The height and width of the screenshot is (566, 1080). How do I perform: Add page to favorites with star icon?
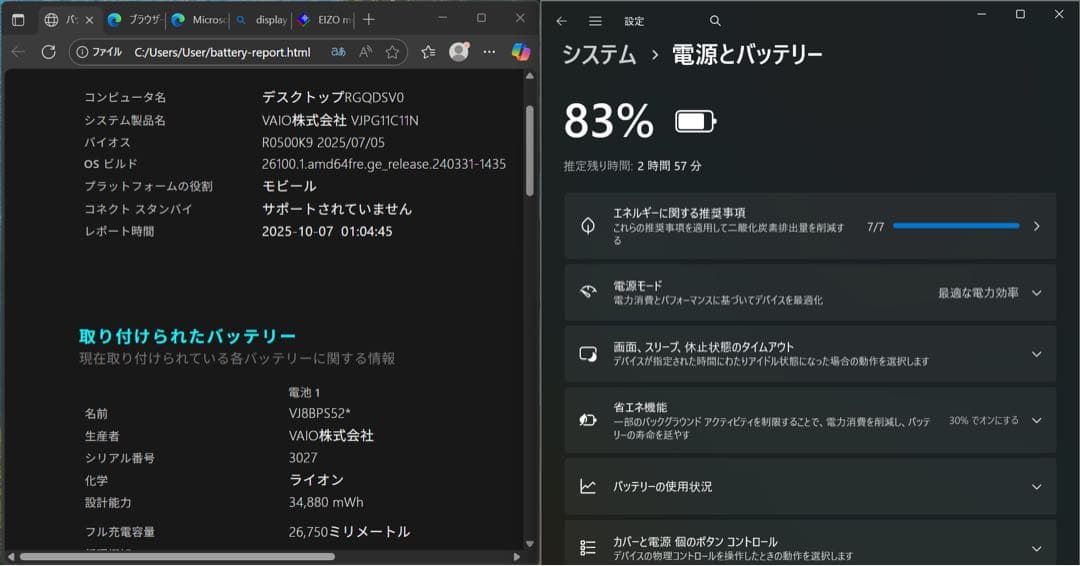pos(392,52)
